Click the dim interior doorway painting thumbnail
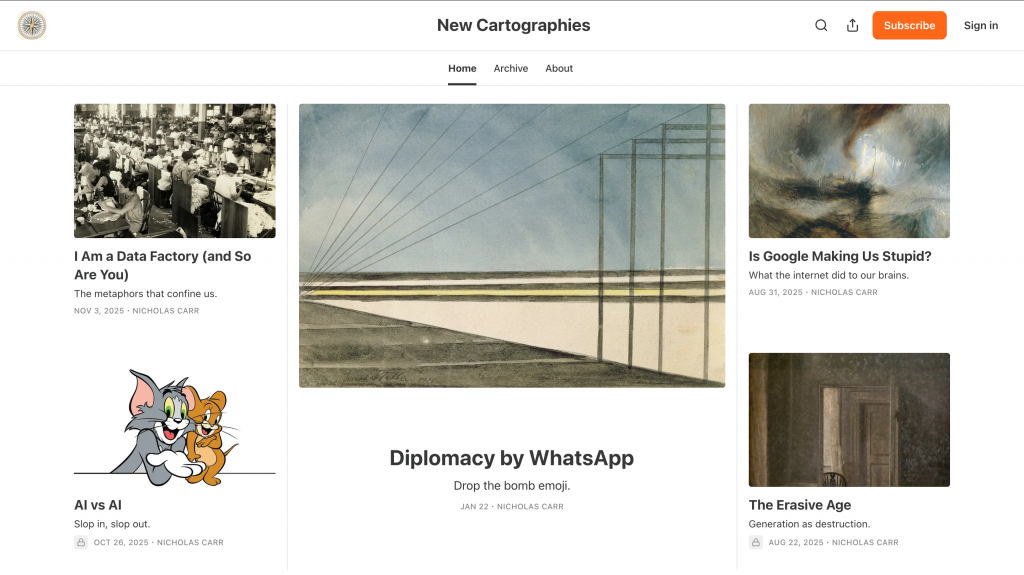Image resolution: width=1024 pixels, height=575 pixels. pyautogui.click(x=849, y=419)
